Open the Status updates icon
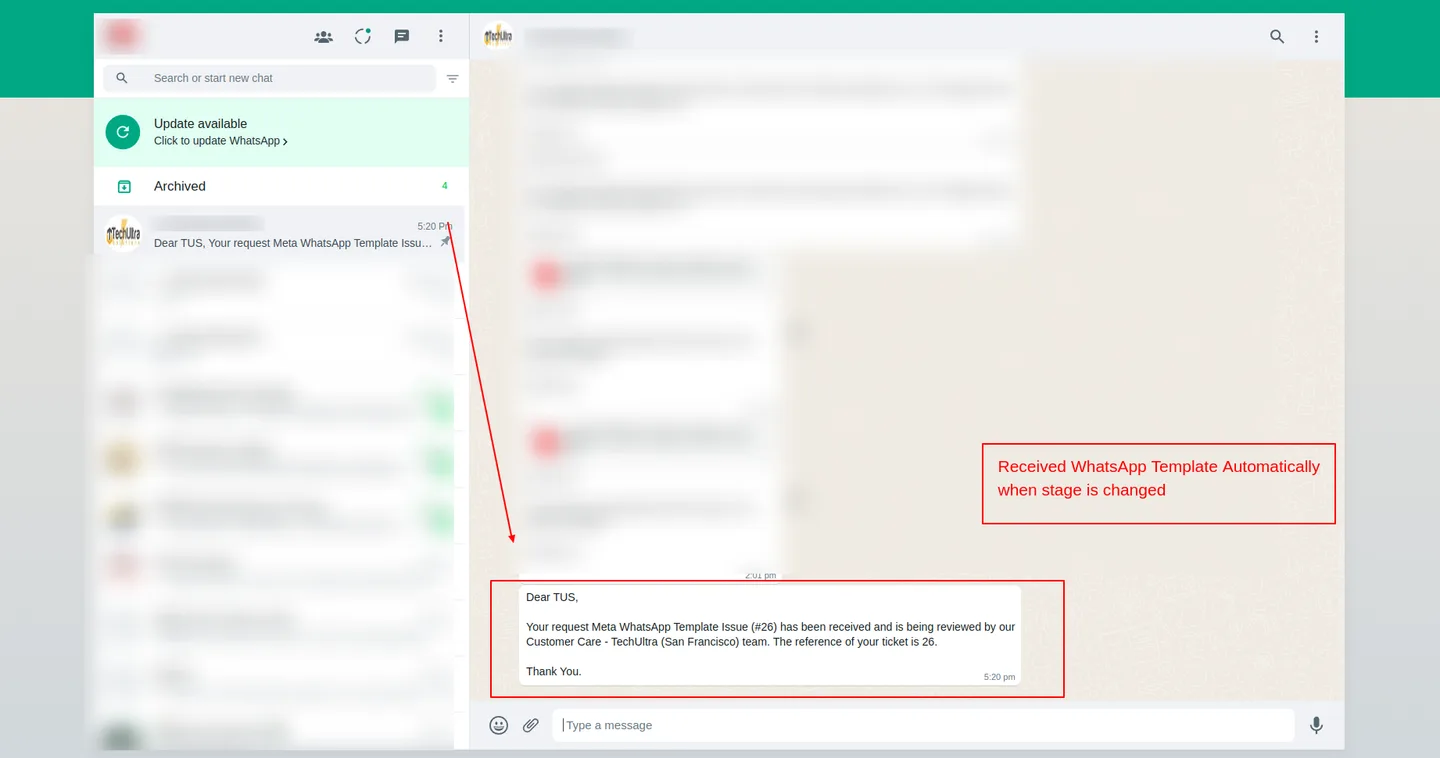 tap(363, 36)
